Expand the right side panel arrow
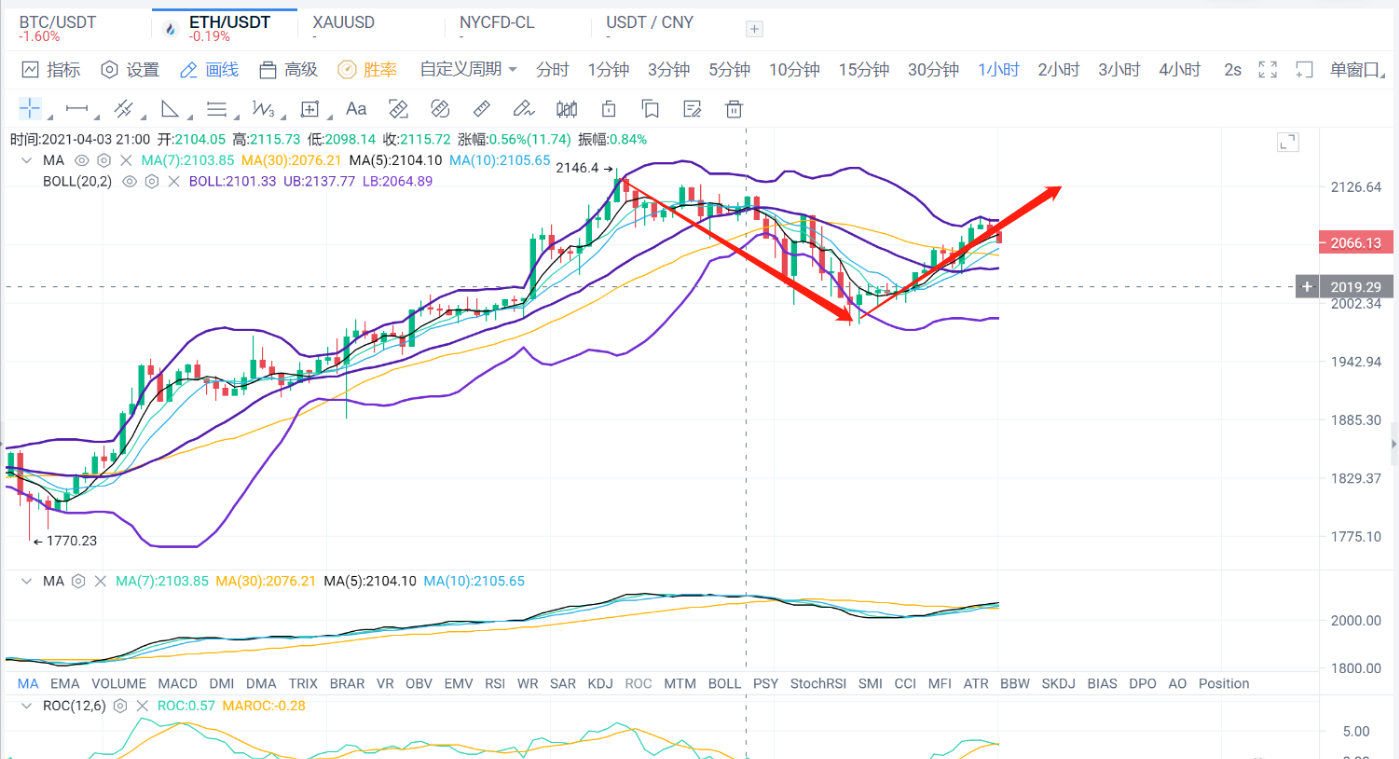This screenshot has width=1399, height=759. (1394, 443)
